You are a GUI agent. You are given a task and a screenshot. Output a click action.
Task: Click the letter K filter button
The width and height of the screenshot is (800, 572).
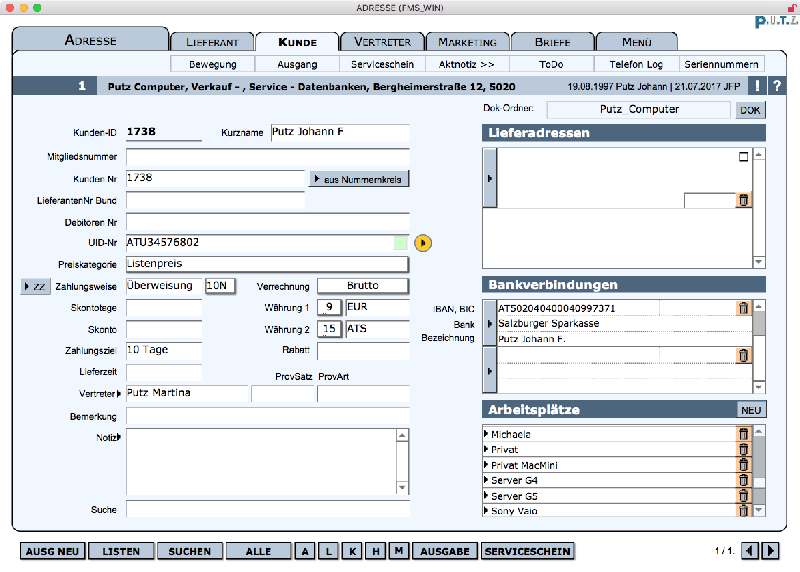[x=352, y=551]
